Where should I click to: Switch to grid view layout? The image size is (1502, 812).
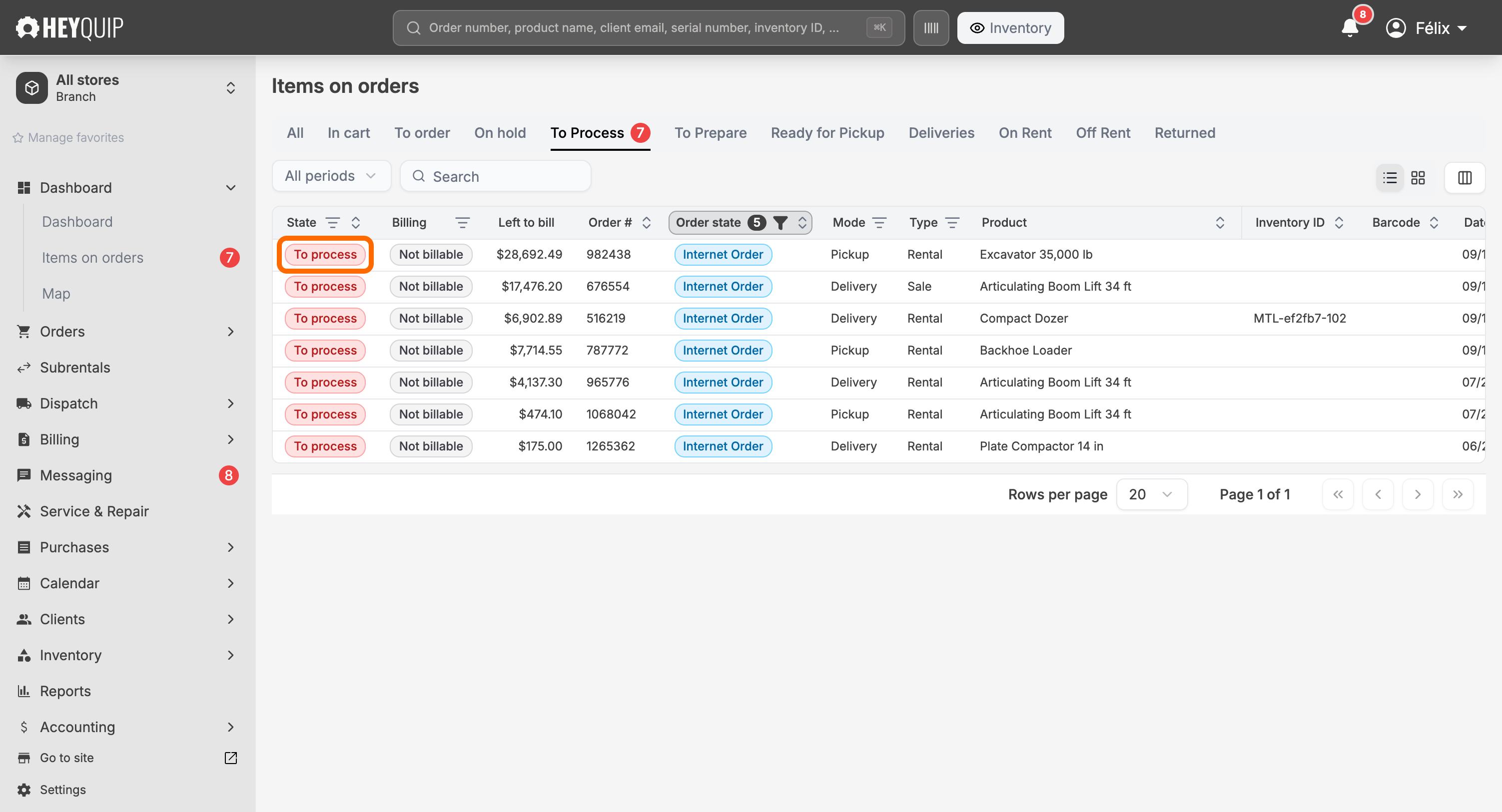(x=1418, y=178)
